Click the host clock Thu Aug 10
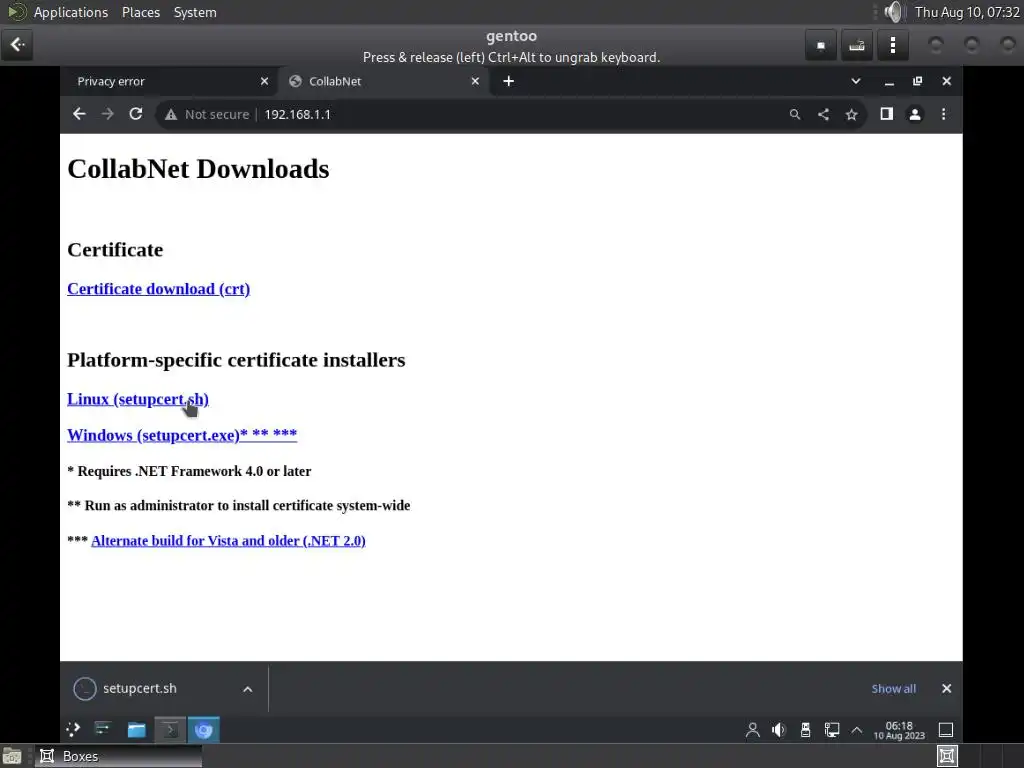 coord(967,12)
